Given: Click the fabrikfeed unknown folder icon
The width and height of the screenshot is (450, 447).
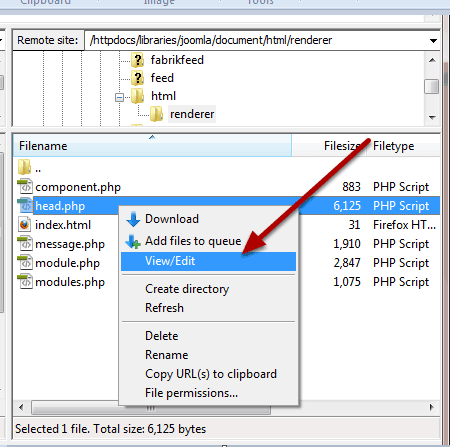Looking at the screenshot, I should point(137,60).
